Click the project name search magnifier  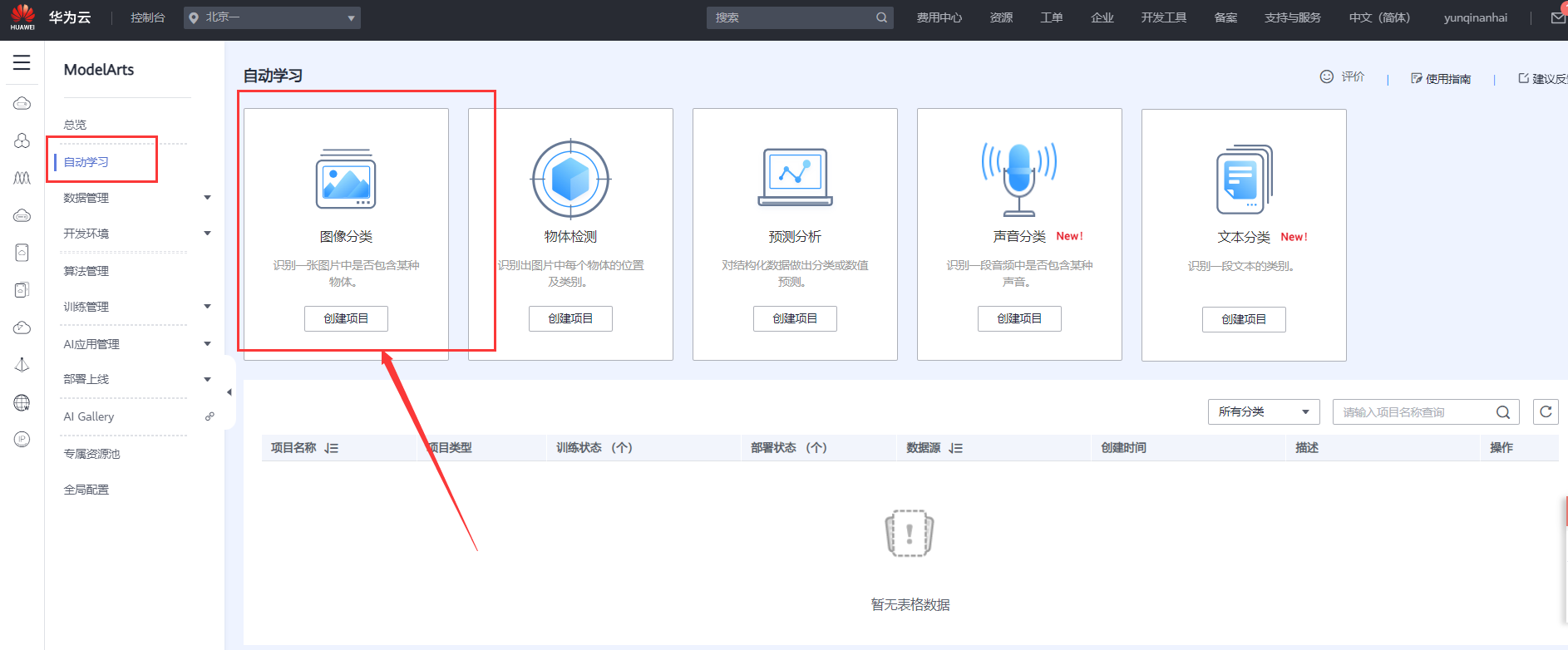[1503, 412]
